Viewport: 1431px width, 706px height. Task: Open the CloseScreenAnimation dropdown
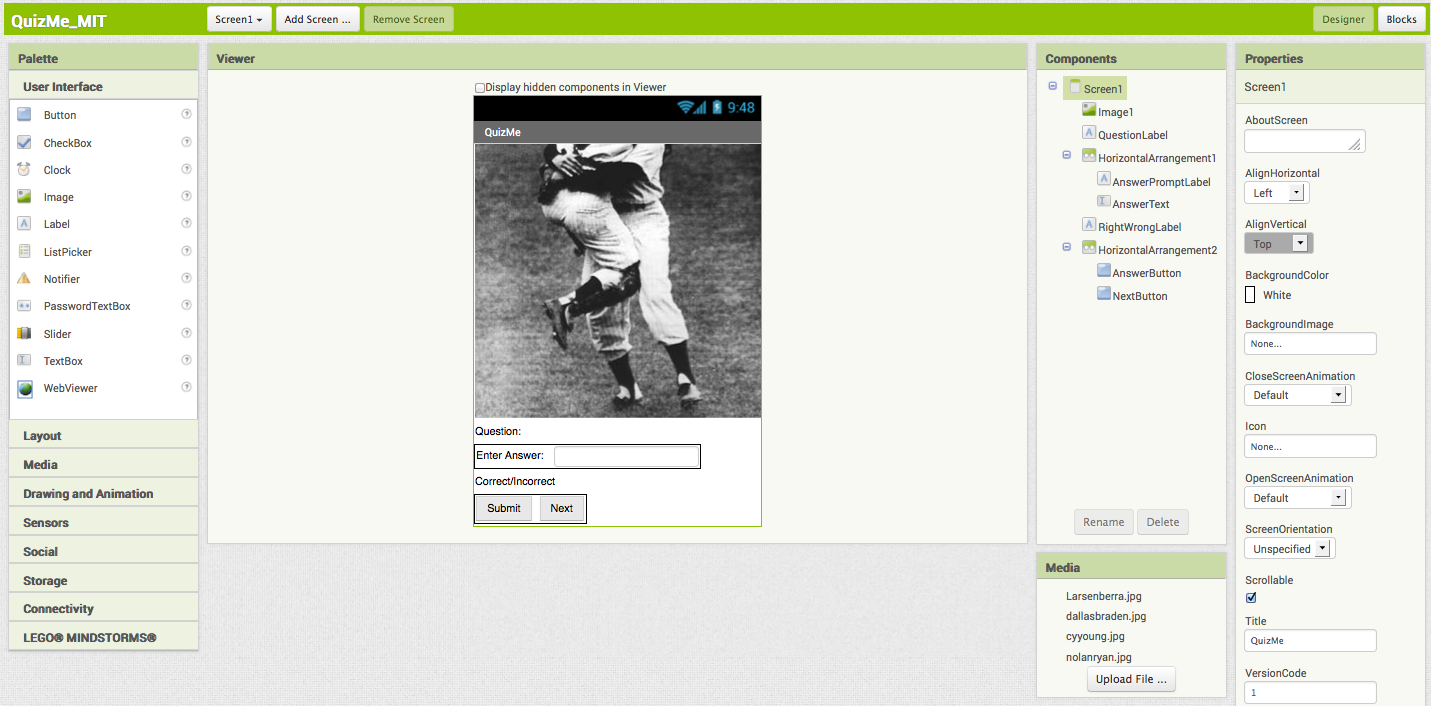click(1298, 395)
